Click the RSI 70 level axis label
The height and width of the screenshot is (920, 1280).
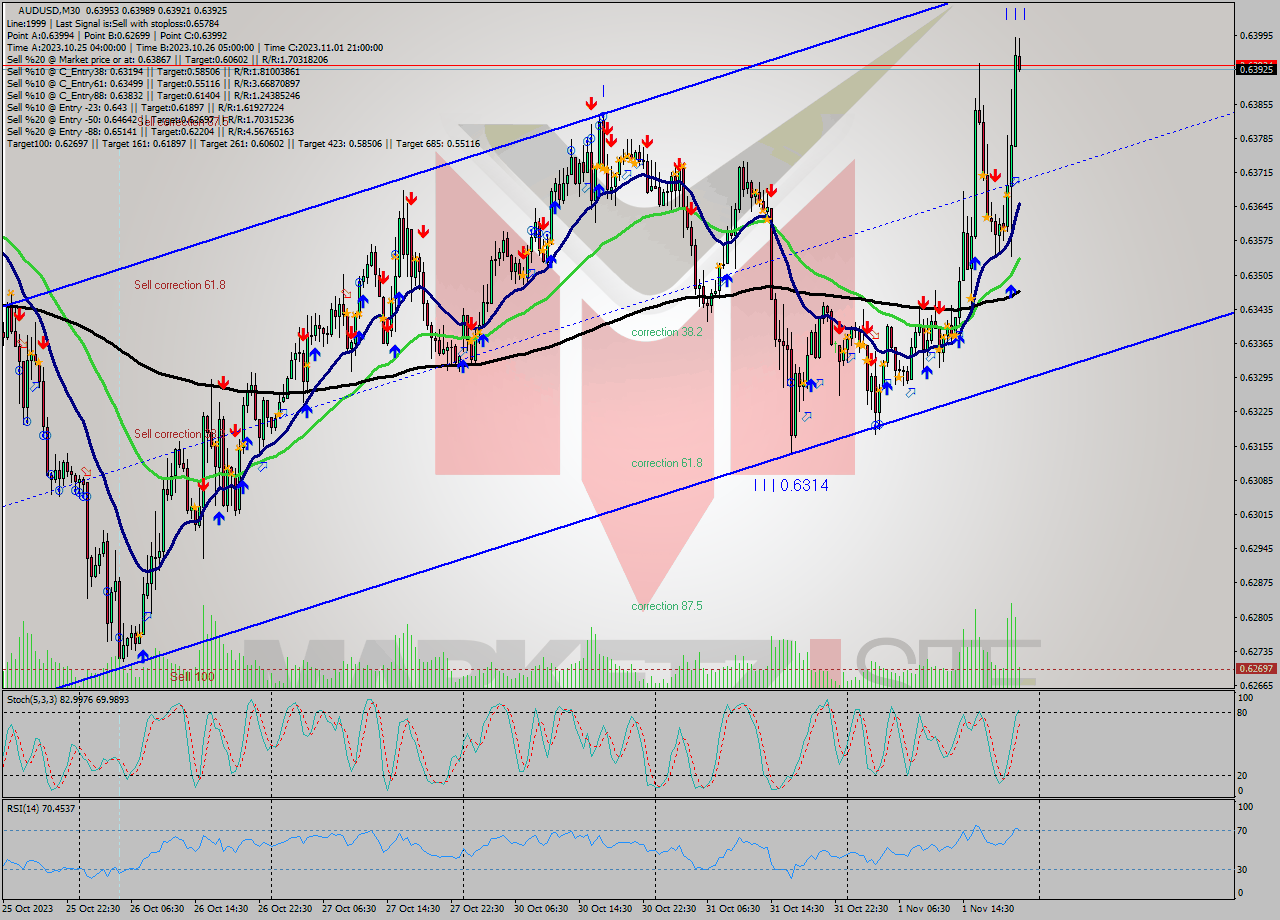pos(1244,830)
